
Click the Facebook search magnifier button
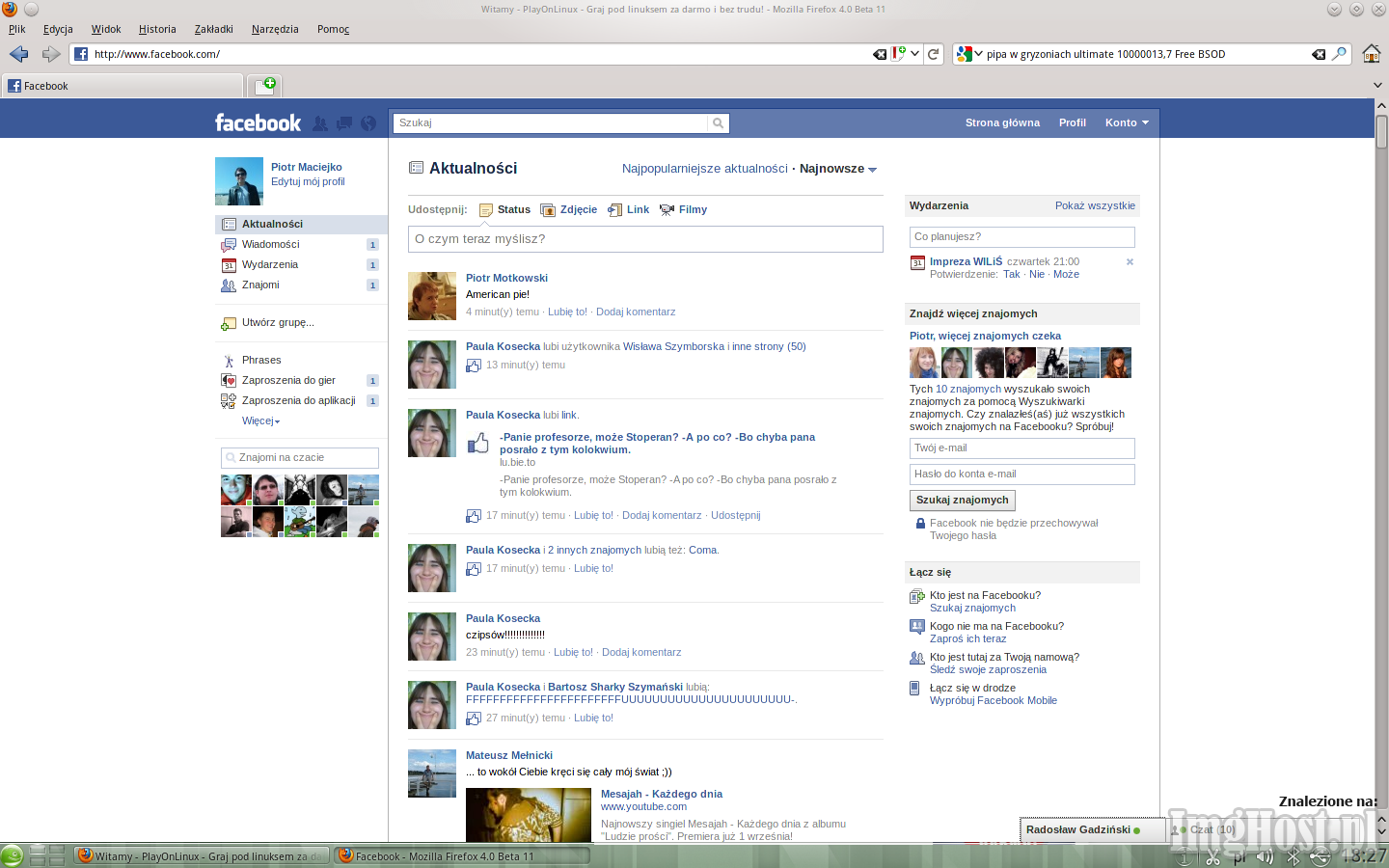point(718,123)
